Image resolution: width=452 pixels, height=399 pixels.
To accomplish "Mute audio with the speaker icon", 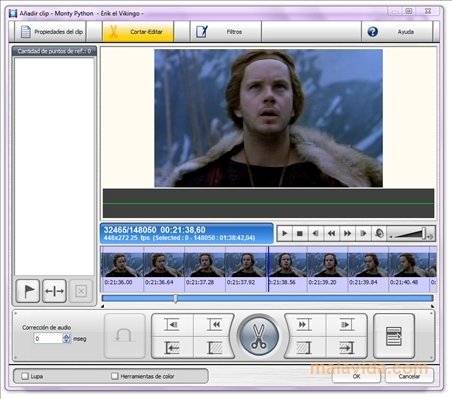I will coord(379,233).
